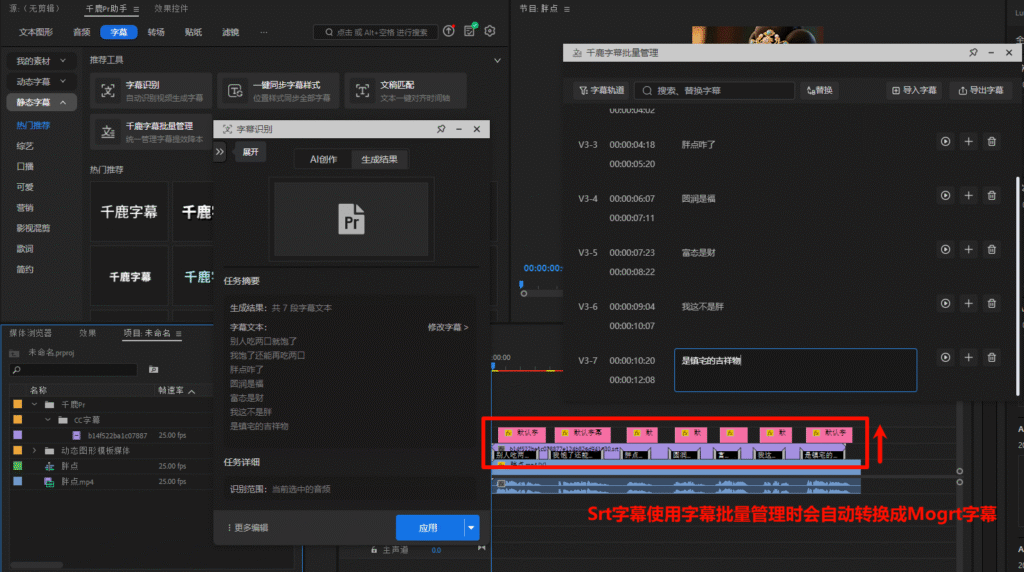
Task: Collapse the CC字幕 folder
Action: [x=48, y=420]
